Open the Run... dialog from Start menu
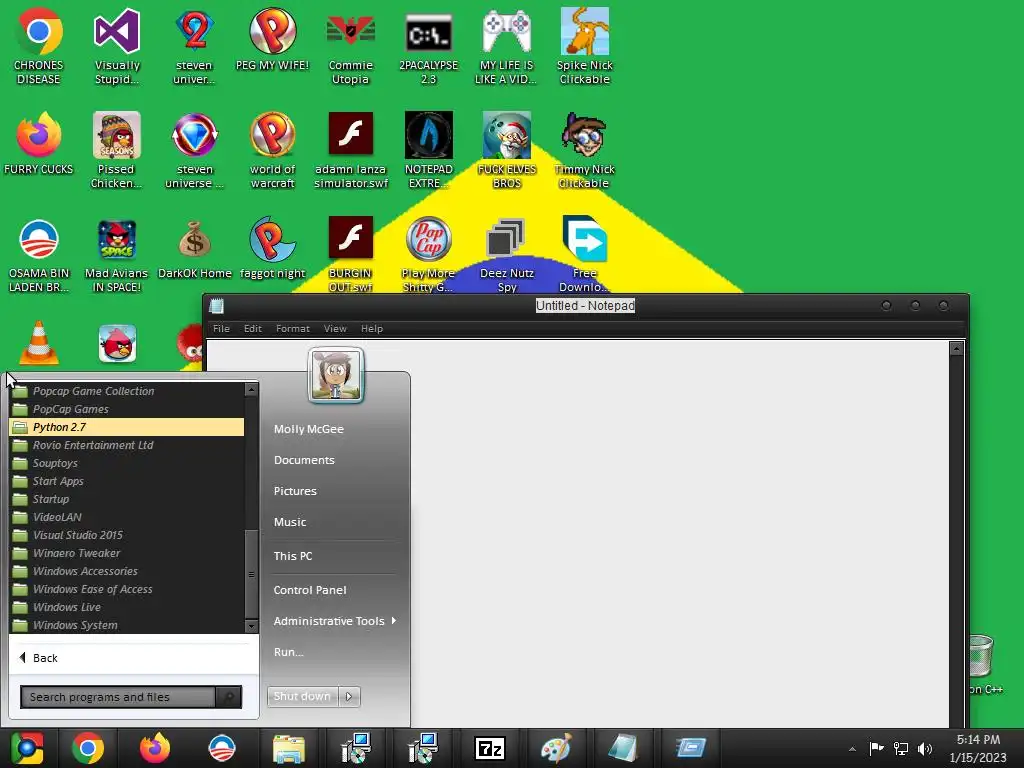The width and height of the screenshot is (1024, 768). pos(289,652)
